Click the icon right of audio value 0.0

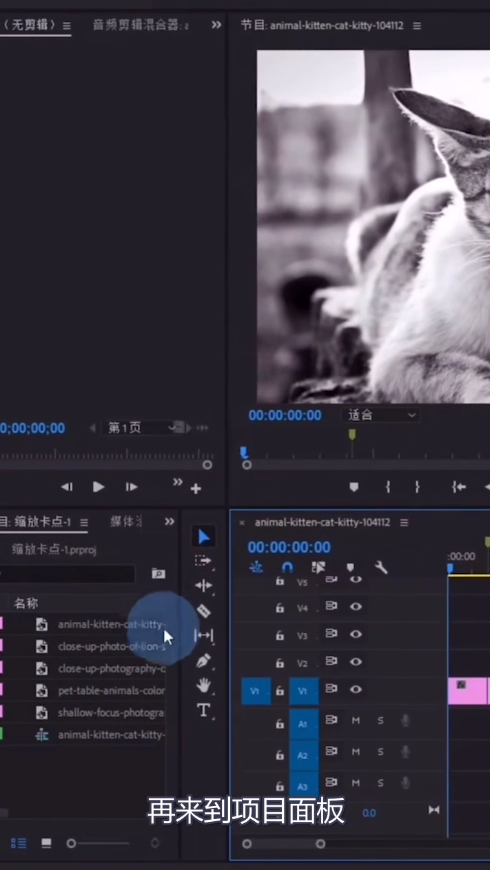[x=434, y=810]
